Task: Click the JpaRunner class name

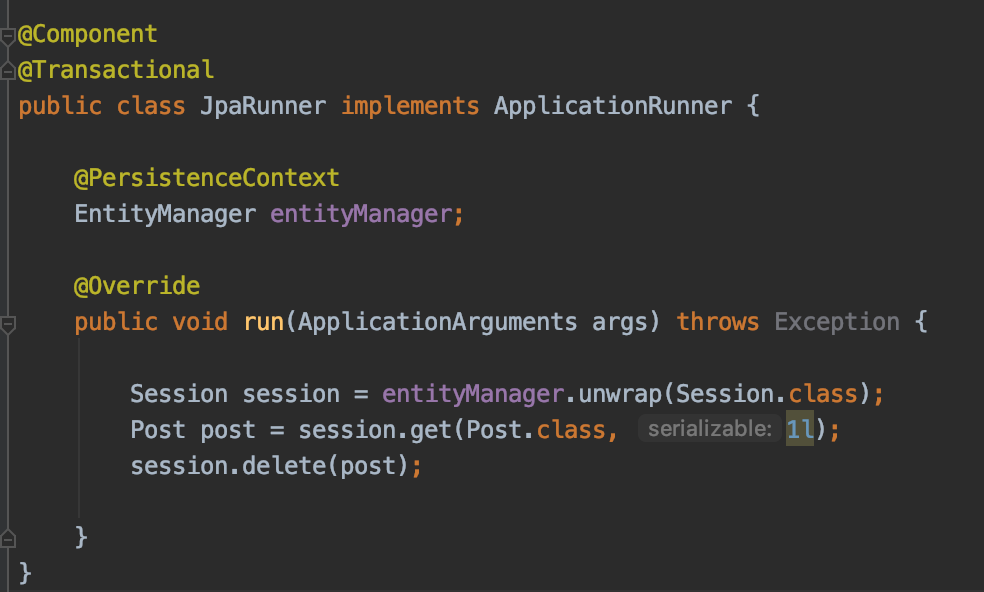Action: pos(264,106)
